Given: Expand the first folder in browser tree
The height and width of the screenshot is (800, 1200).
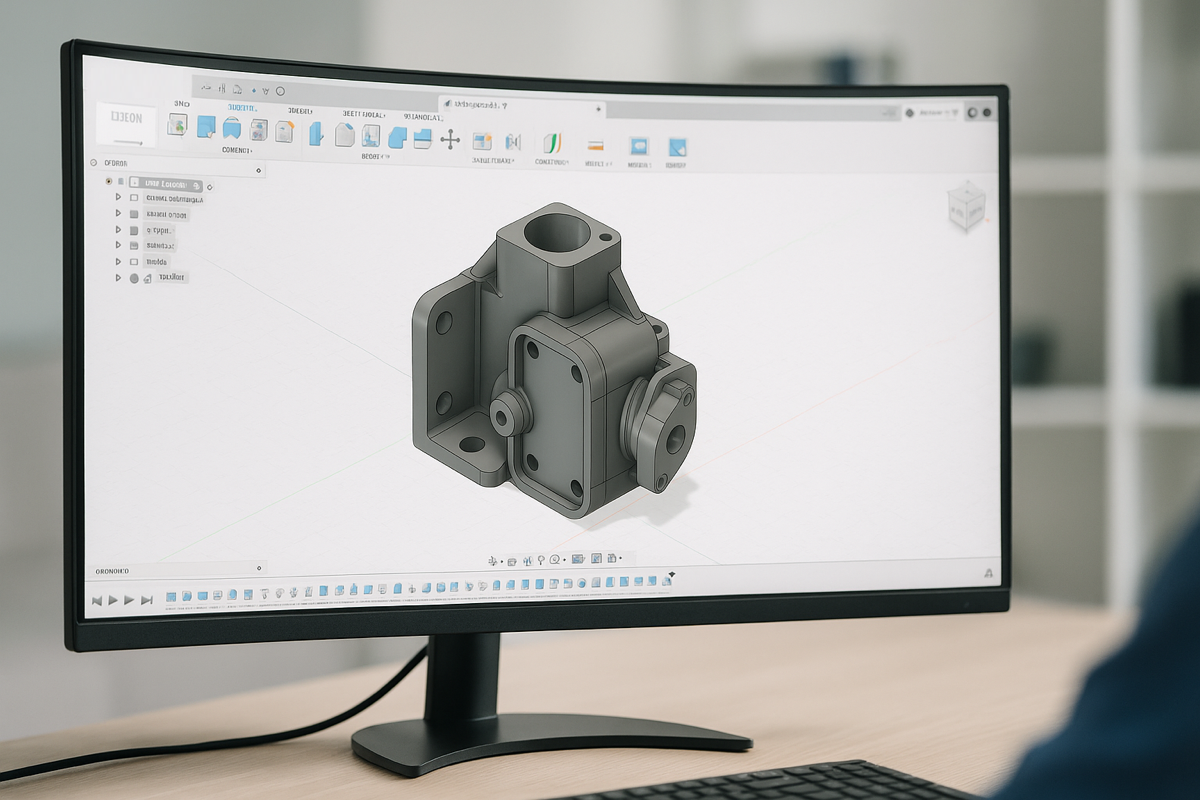Looking at the screenshot, I should [x=118, y=198].
